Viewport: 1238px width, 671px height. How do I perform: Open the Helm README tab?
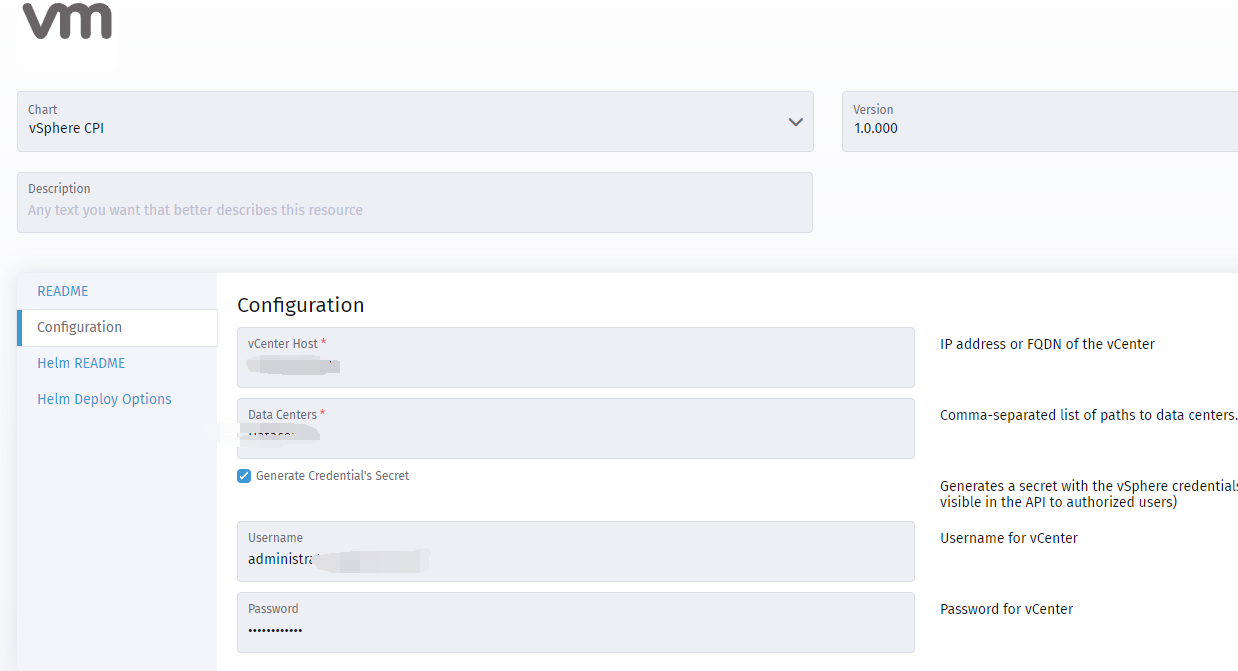tap(81, 363)
